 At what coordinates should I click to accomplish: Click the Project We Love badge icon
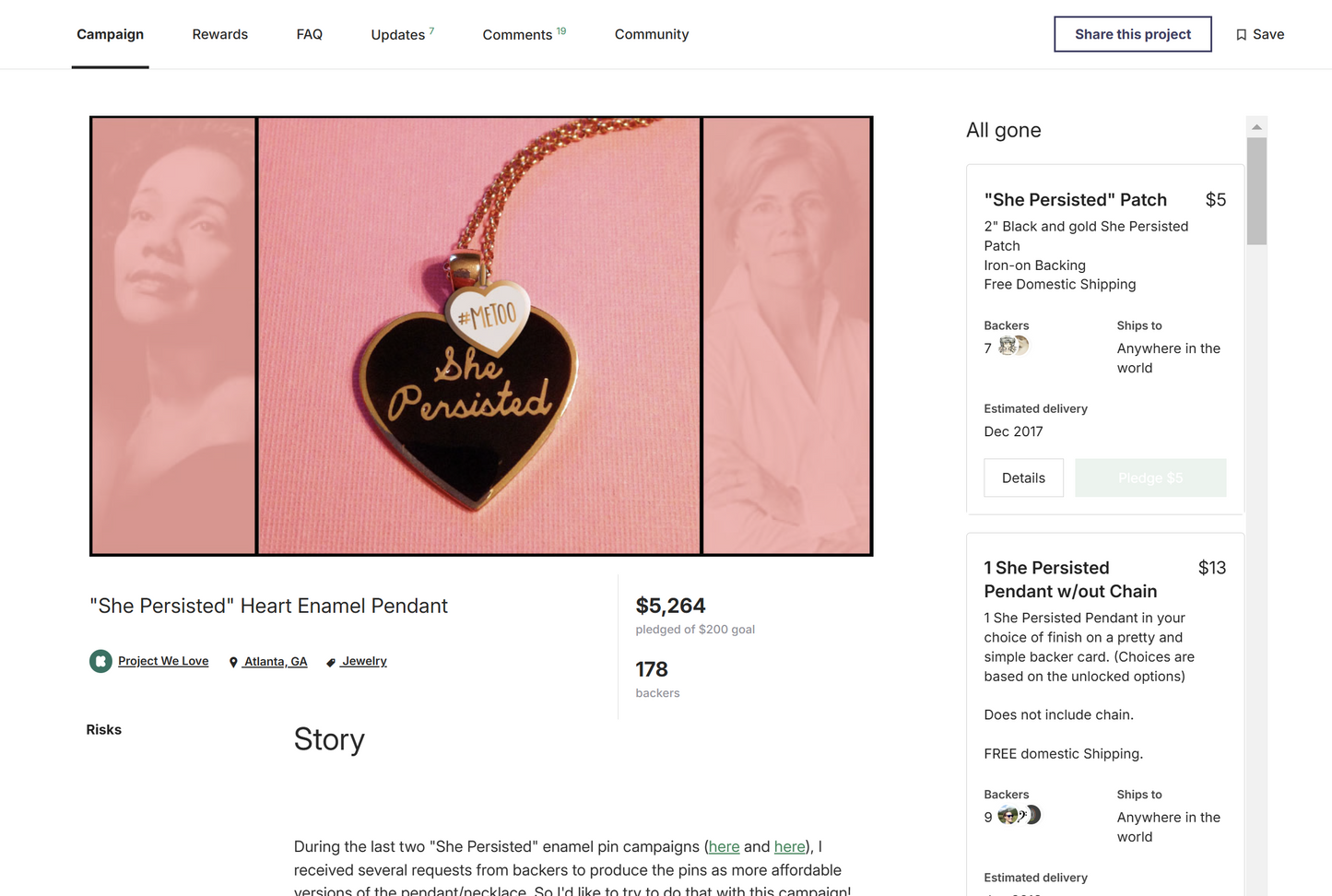coord(100,661)
